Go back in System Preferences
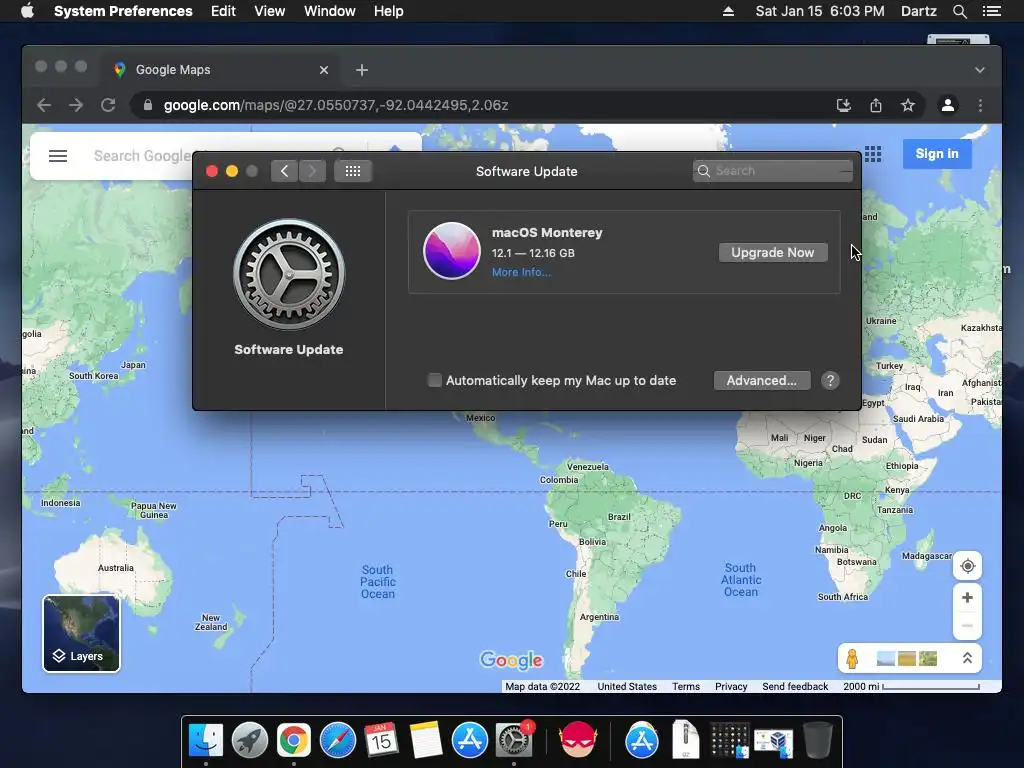Viewport: 1024px width, 768px height. [x=284, y=171]
